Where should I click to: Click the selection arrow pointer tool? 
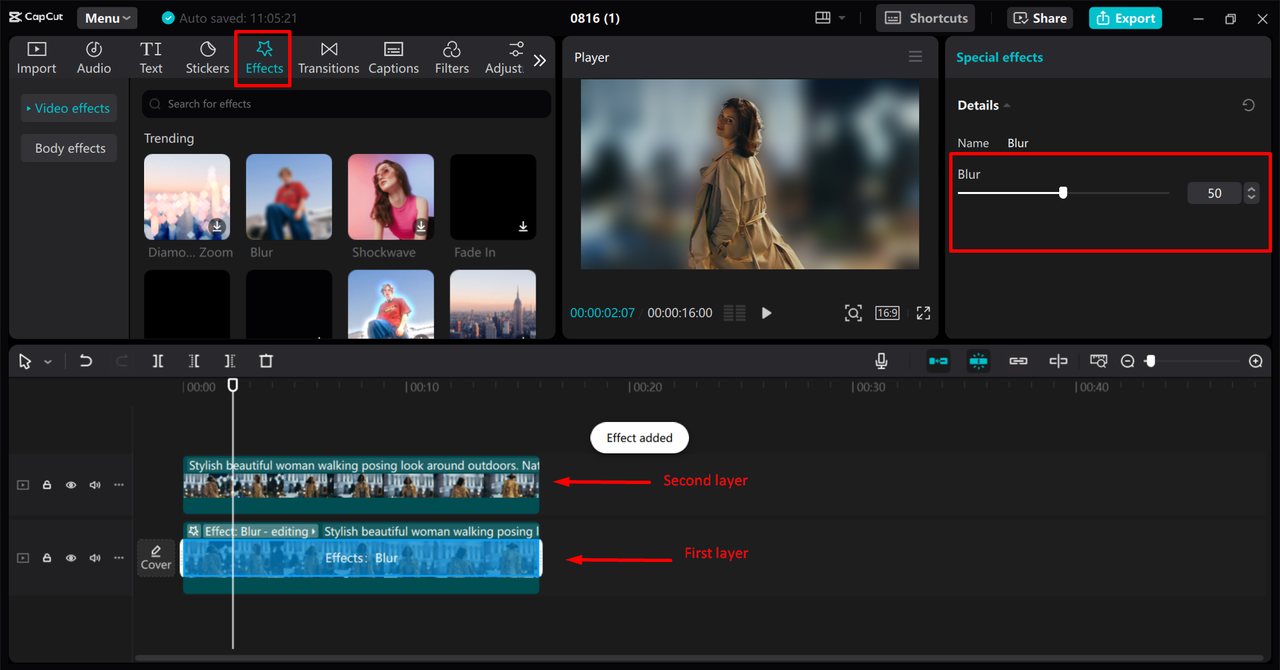point(25,361)
